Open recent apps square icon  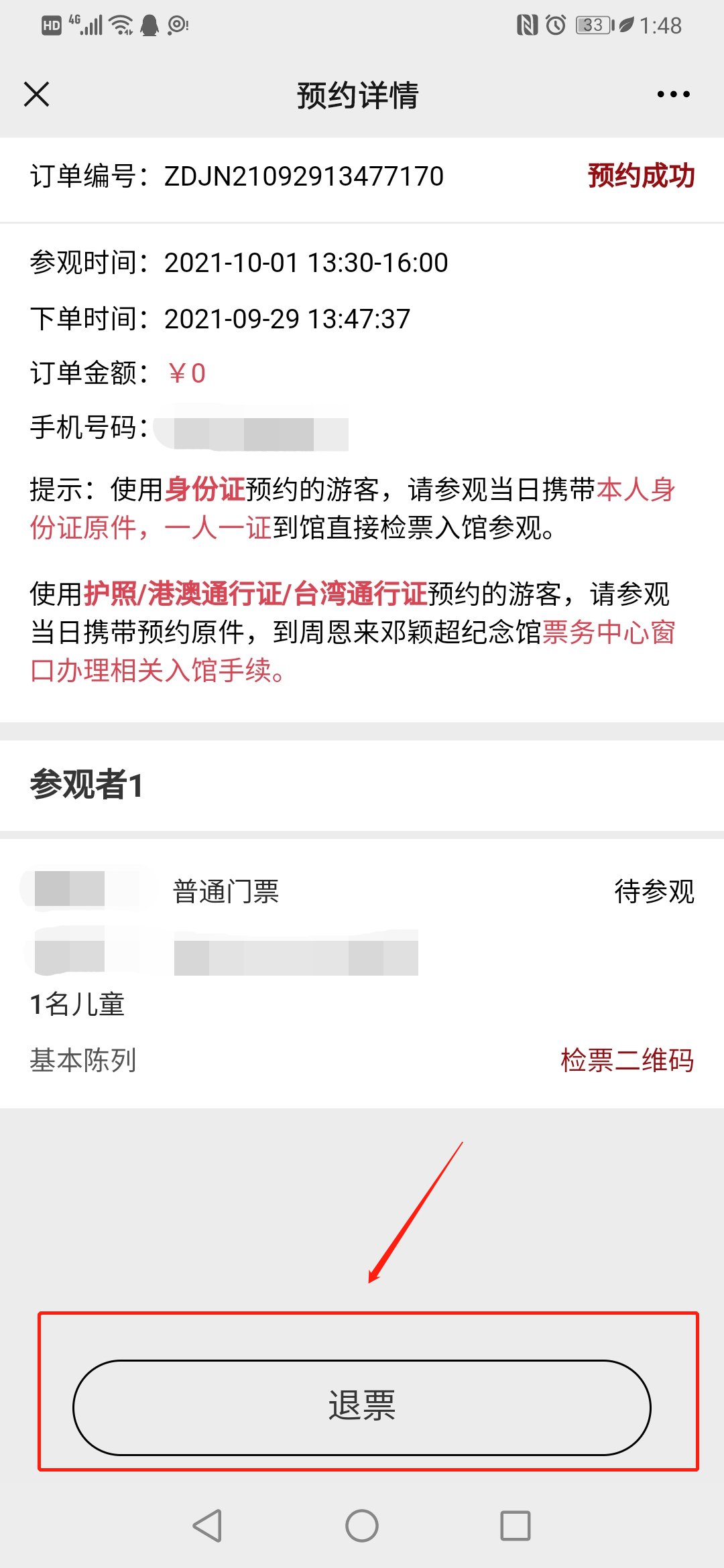pos(516,1526)
